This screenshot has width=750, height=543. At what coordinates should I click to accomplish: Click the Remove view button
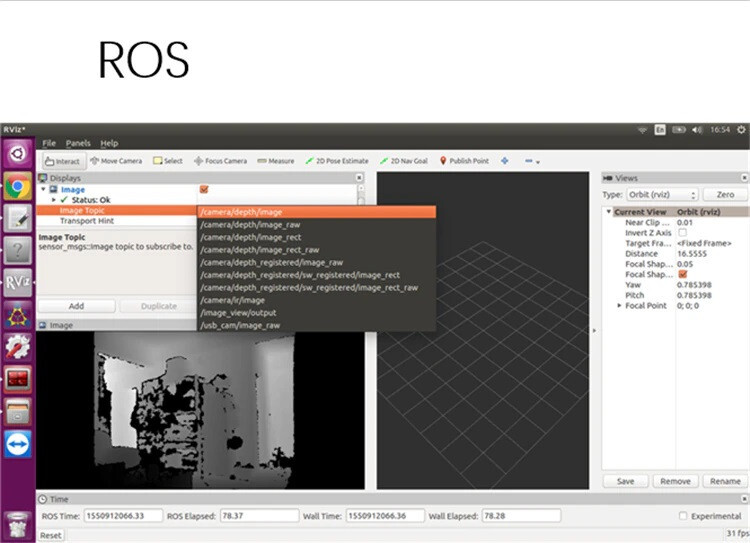tap(675, 481)
